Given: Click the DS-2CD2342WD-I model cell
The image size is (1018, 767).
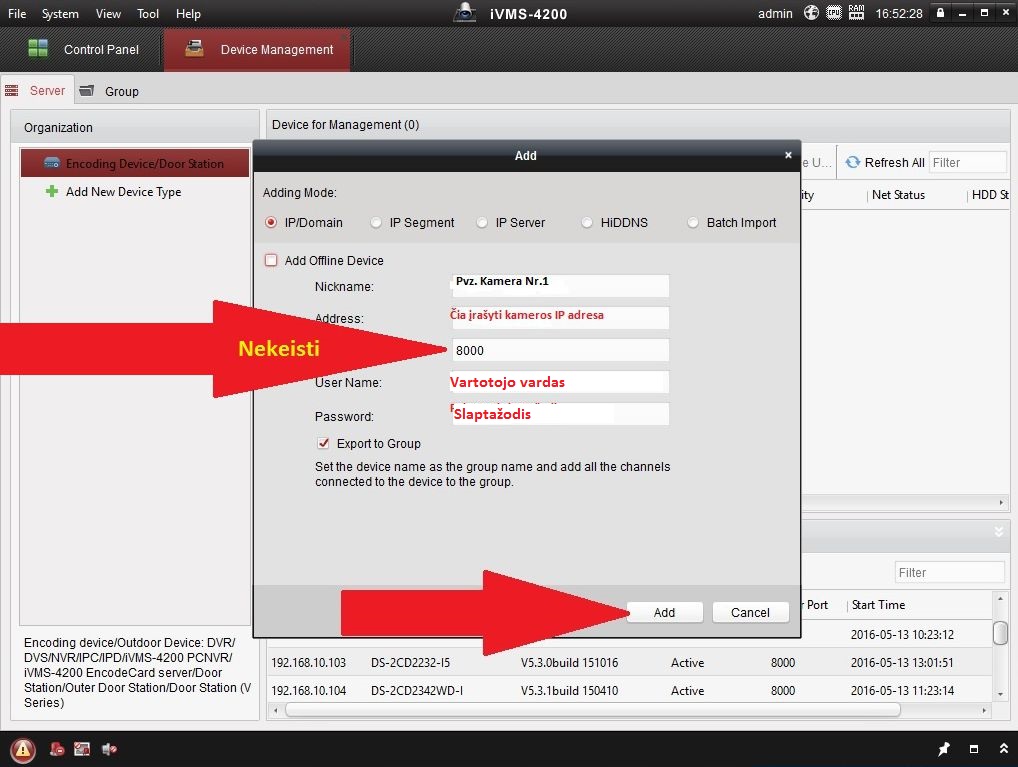Looking at the screenshot, I should 417,690.
